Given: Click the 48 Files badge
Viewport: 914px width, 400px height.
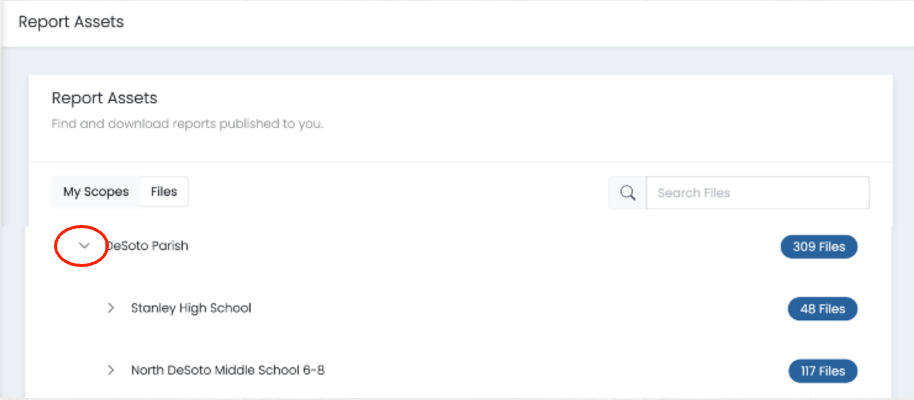Looking at the screenshot, I should 822,309.
